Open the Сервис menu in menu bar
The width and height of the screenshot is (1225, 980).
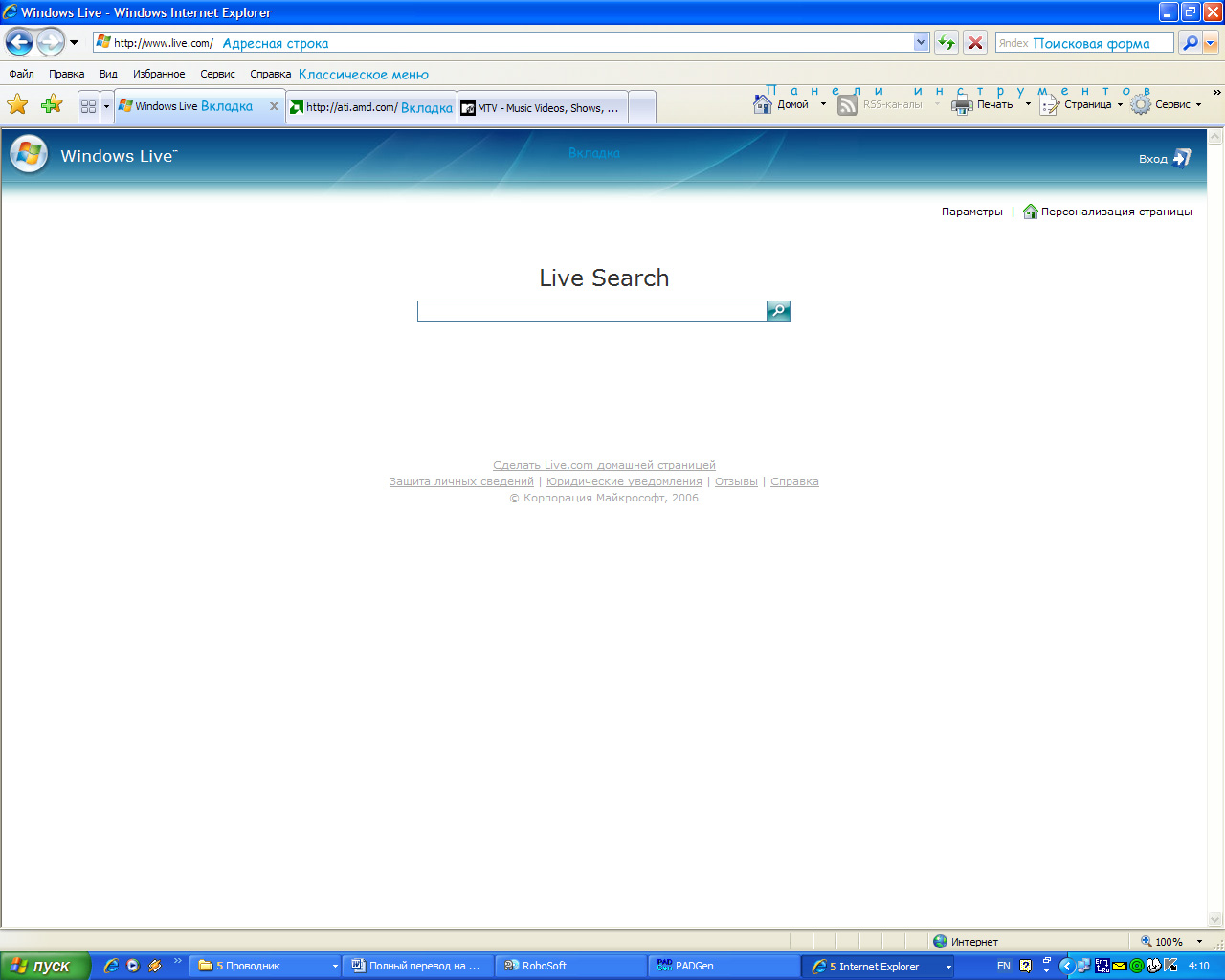tap(217, 74)
